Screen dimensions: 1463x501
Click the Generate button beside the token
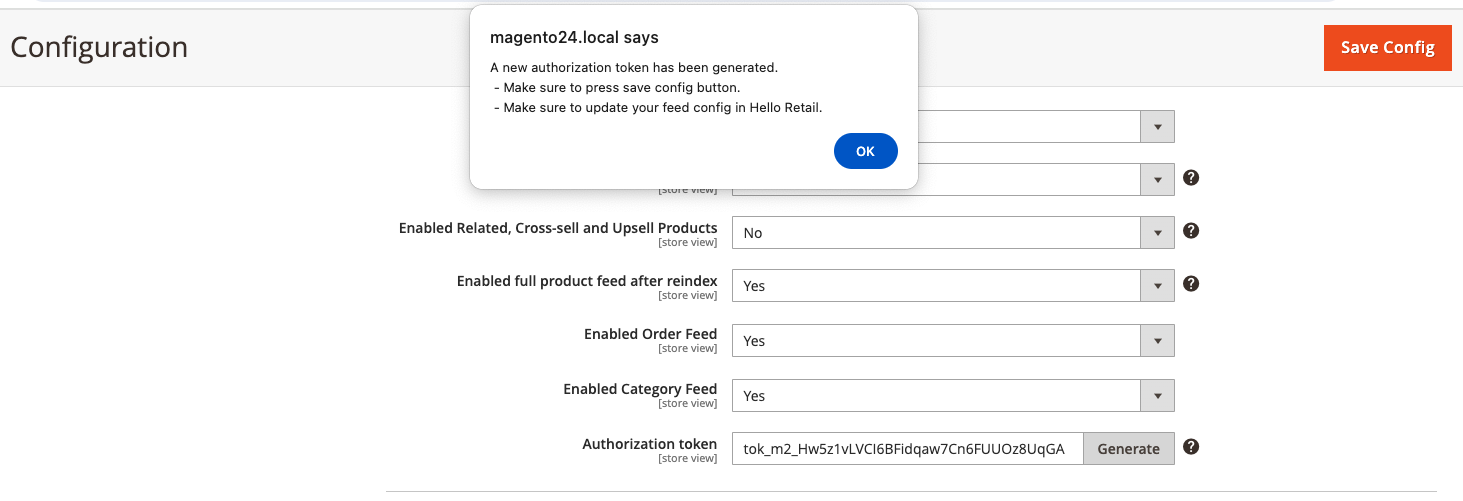[x=1128, y=449]
